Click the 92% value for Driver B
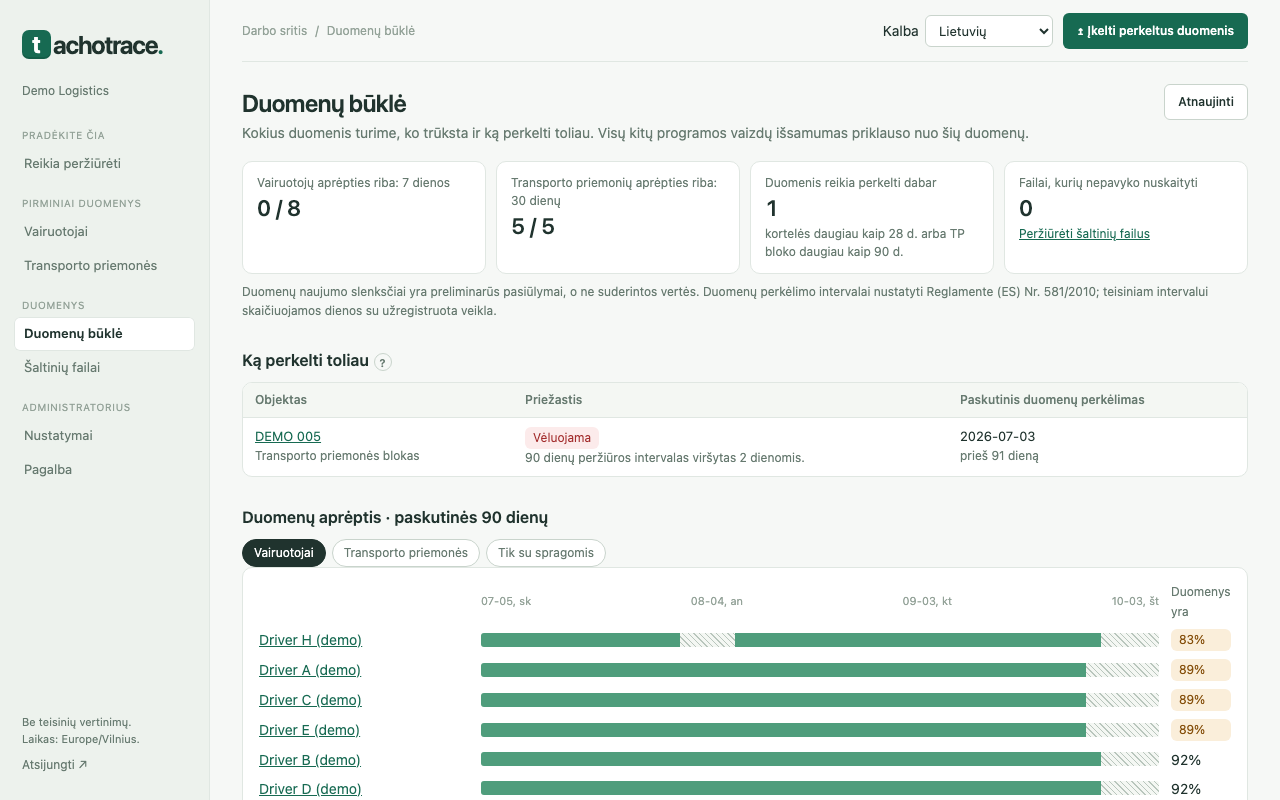 point(1186,760)
